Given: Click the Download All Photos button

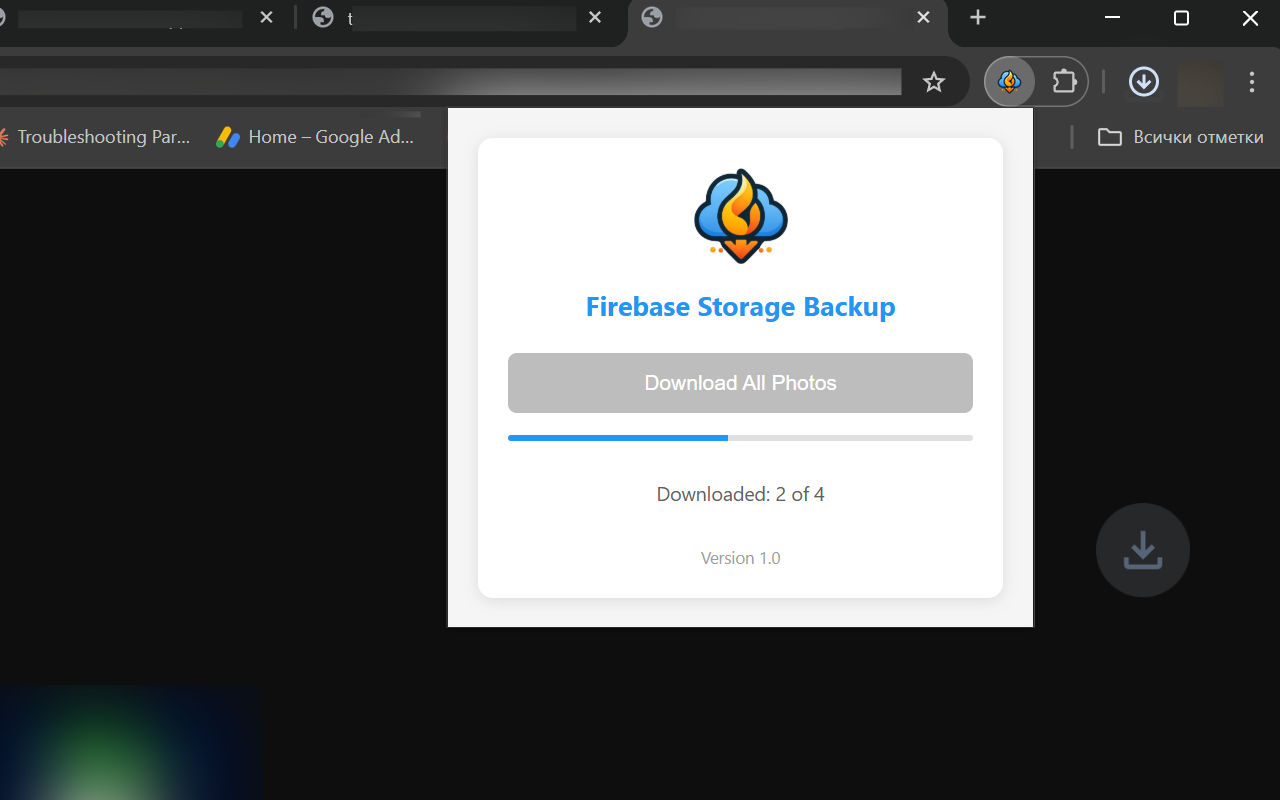Looking at the screenshot, I should coord(740,383).
